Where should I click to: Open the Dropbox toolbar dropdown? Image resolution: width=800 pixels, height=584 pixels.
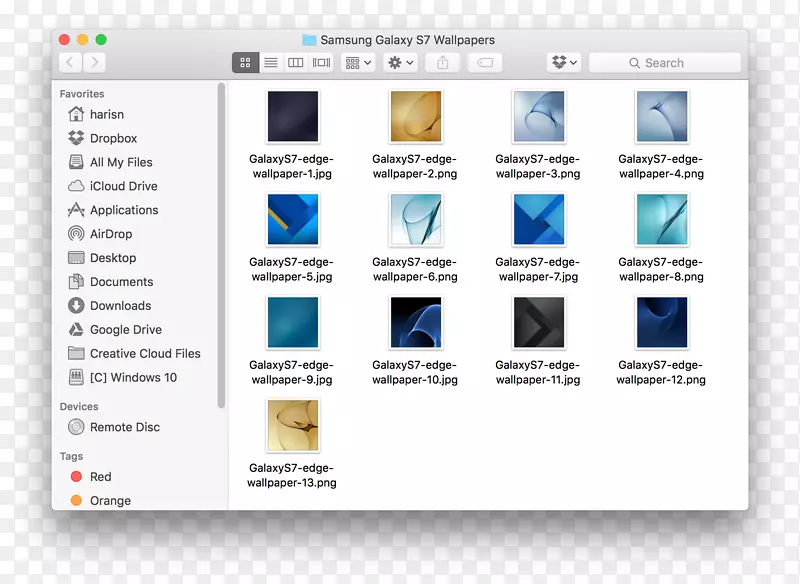(x=564, y=63)
